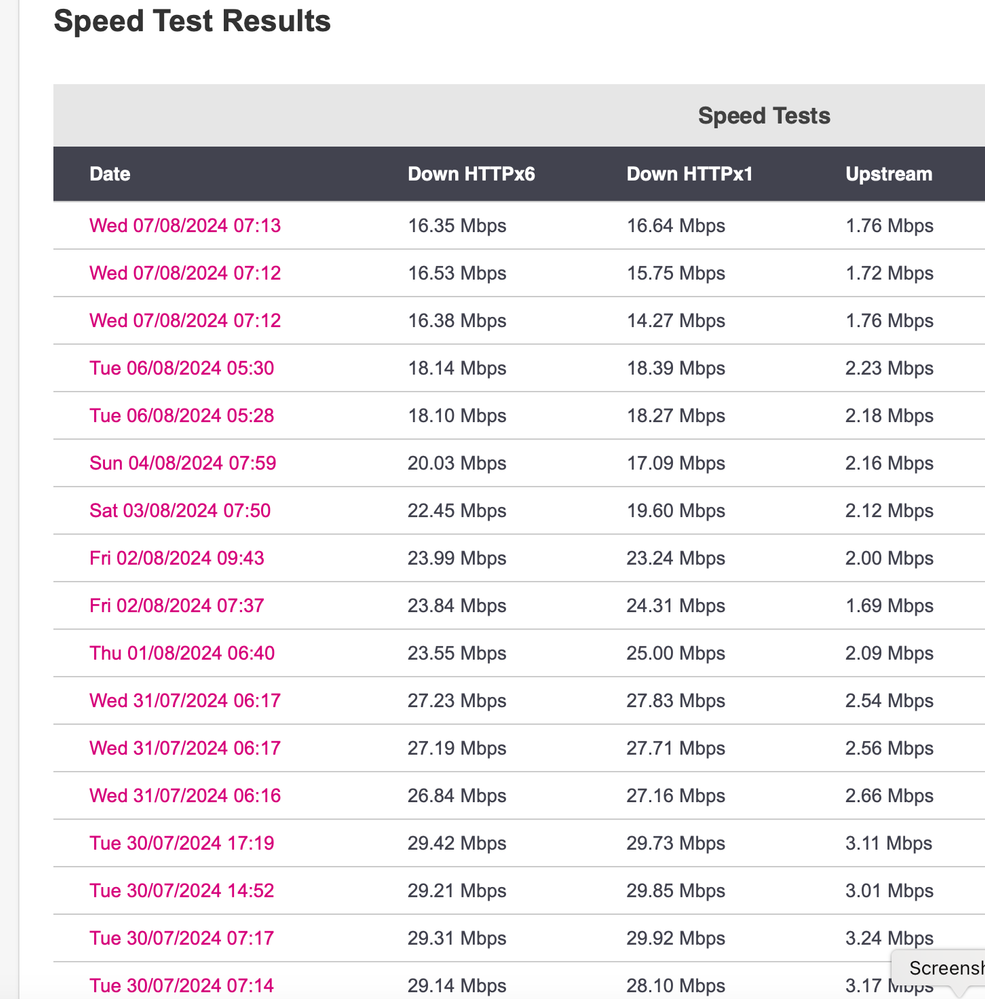
Task: Sort by Down HTTPx6 column
Action: pos(470,174)
